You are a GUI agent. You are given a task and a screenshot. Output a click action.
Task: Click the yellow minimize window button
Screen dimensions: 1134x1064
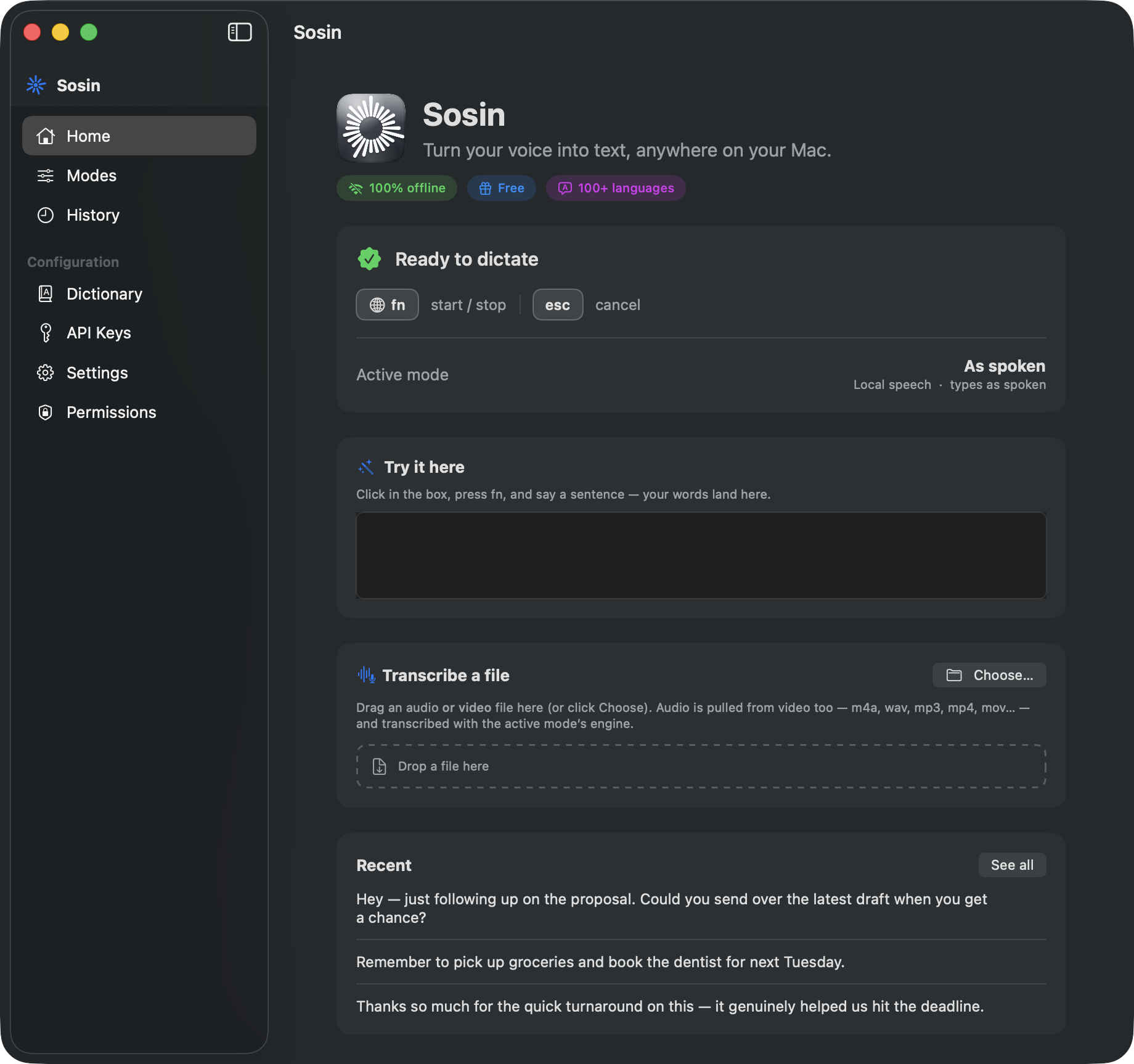tap(60, 32)
